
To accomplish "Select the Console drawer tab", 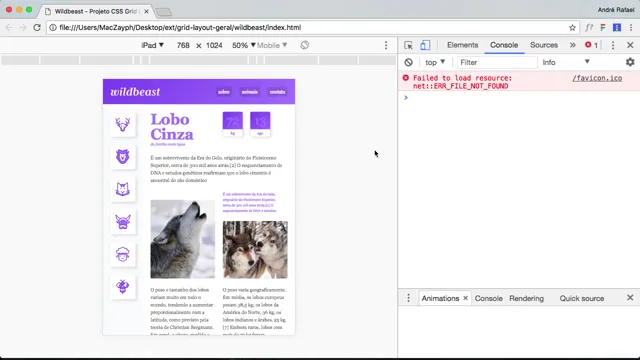I will click(x=488, y=298).
